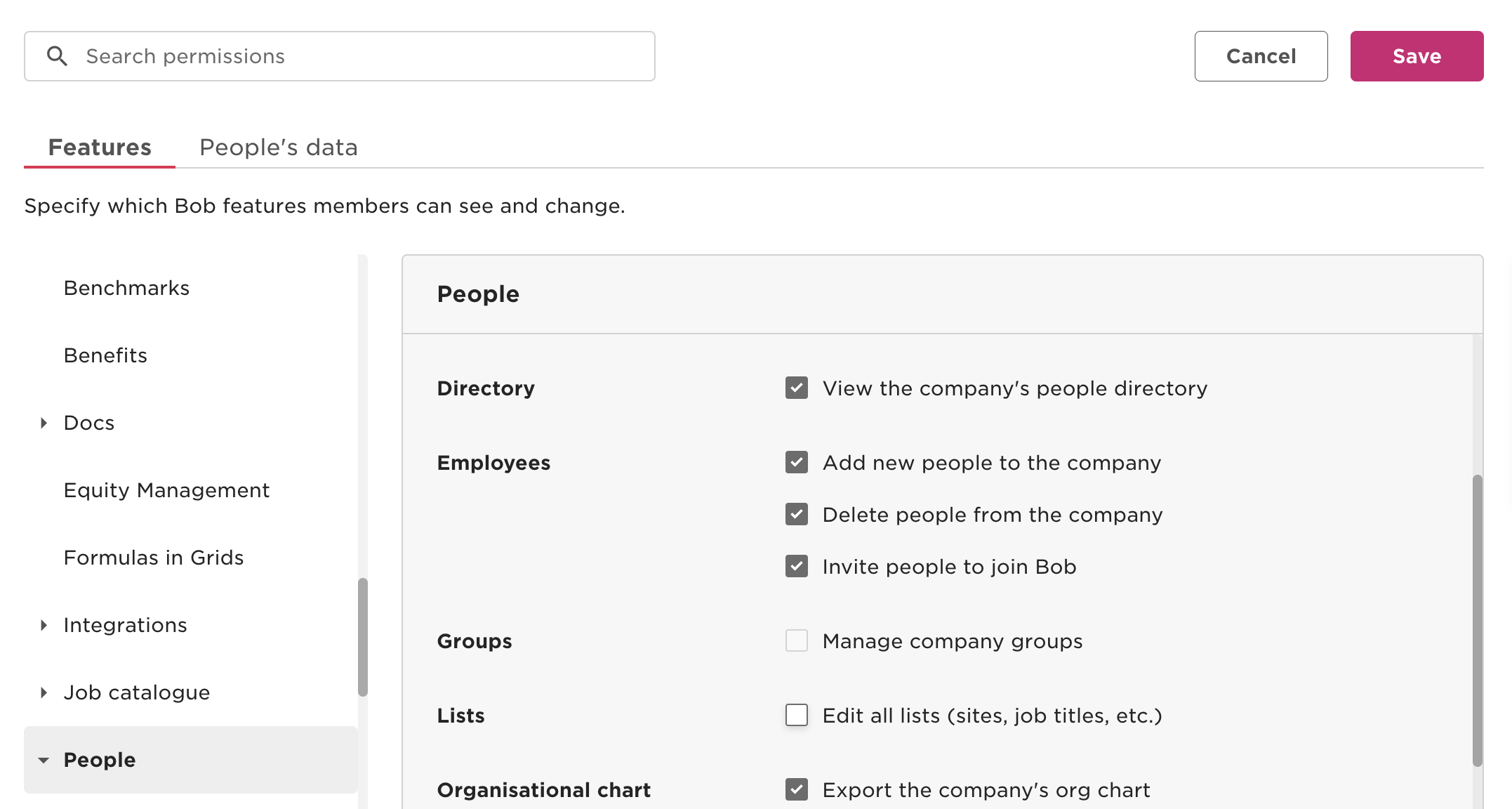Select the Equity Management category
Viewport: 1512px width, 809px height.
(x=166, y=489)
